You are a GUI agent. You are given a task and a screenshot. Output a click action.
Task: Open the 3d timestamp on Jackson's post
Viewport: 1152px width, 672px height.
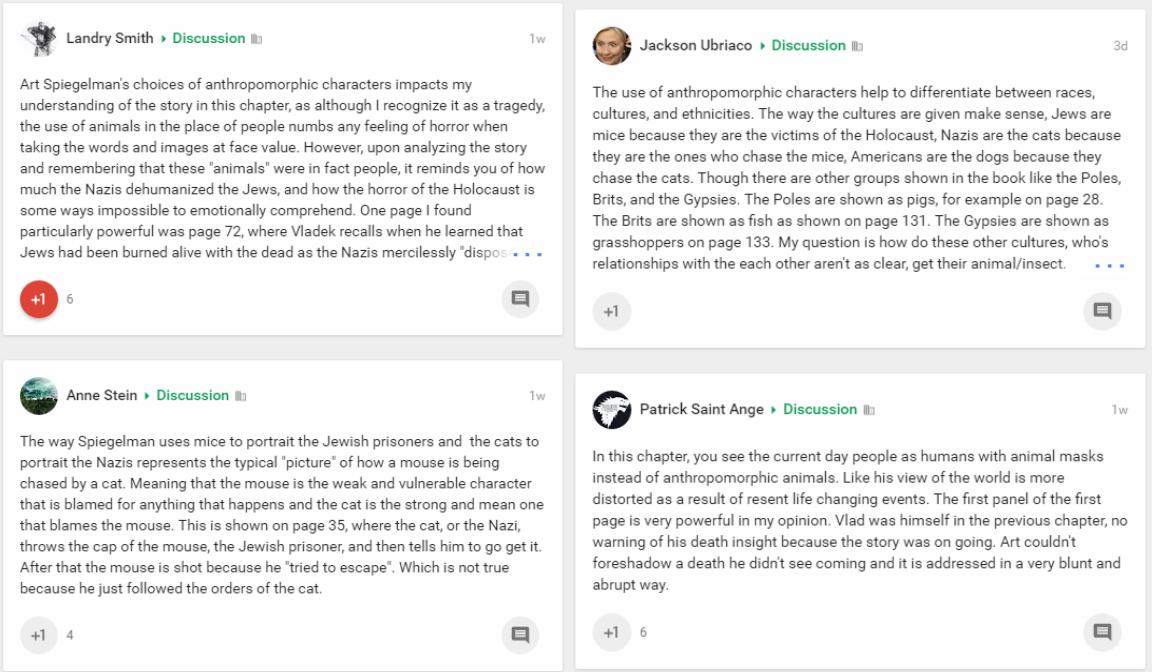tap(1120, 46)
